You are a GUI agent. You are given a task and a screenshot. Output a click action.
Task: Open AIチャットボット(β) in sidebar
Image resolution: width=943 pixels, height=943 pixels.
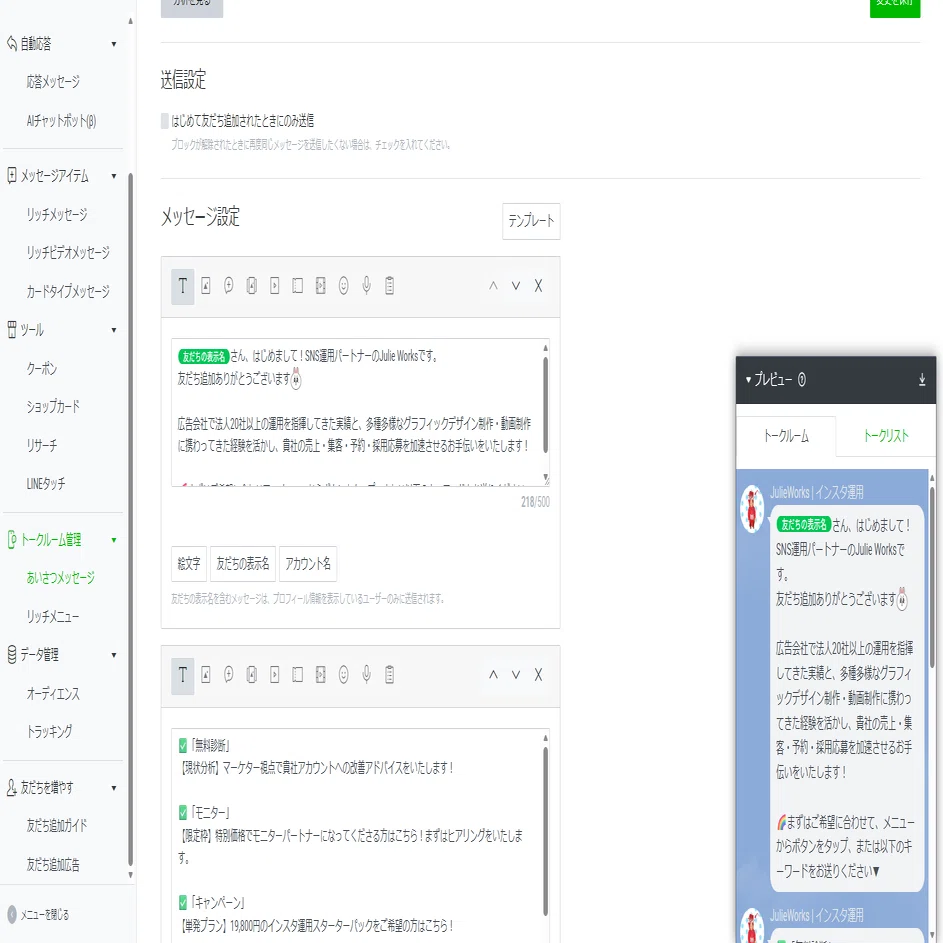[61, 121]
